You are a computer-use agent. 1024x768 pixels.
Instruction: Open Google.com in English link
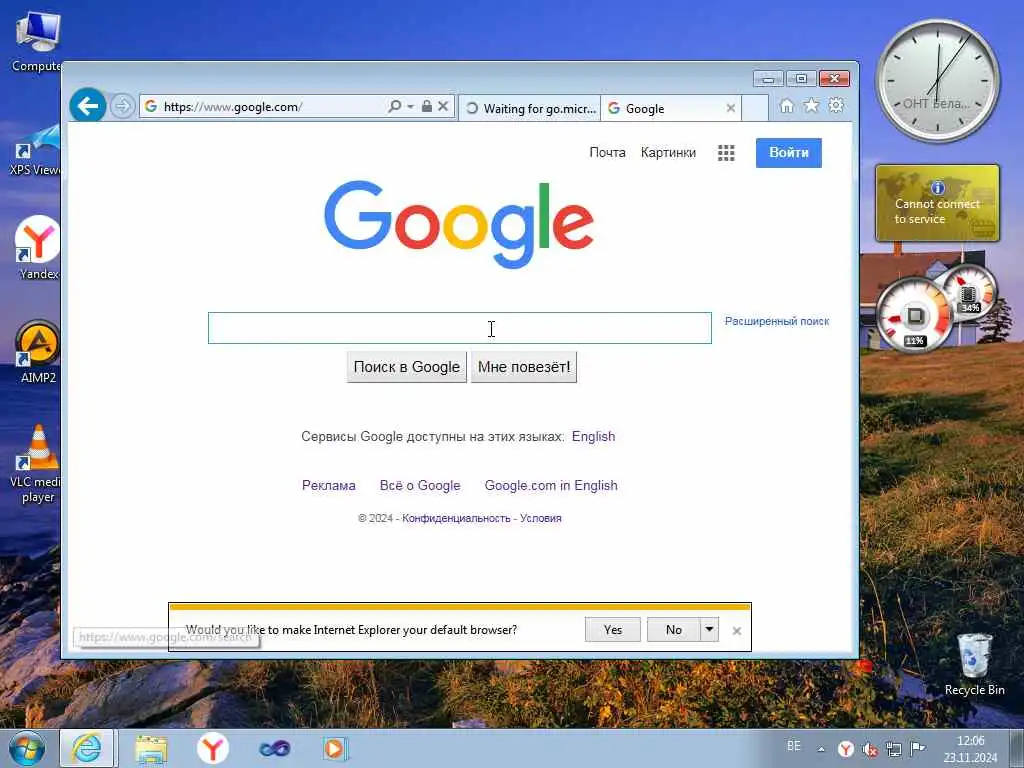[x=551, y=485]
